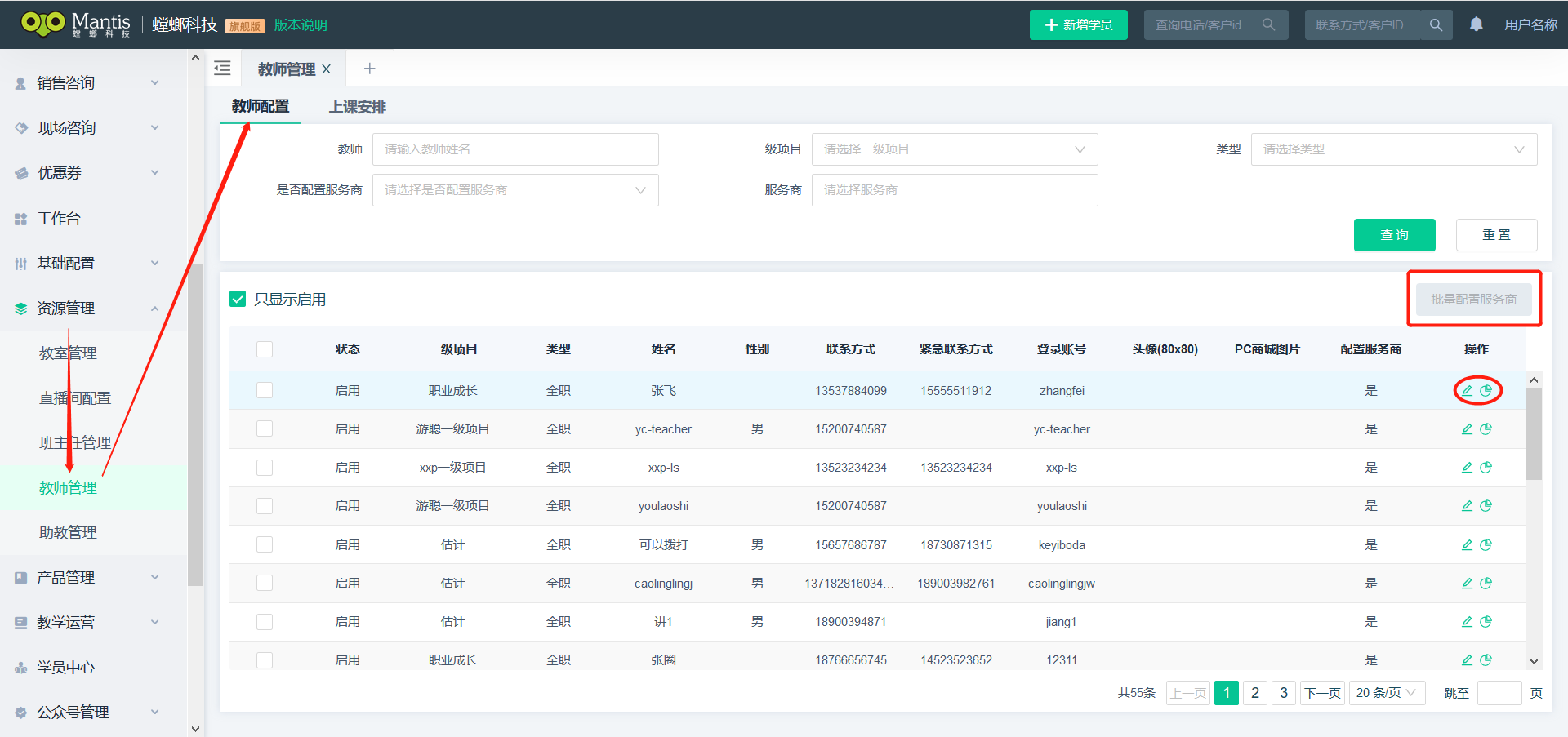1568x737 pixels.
Task: Select the row checkbox for yc-teacher
Action: (265, 429)
